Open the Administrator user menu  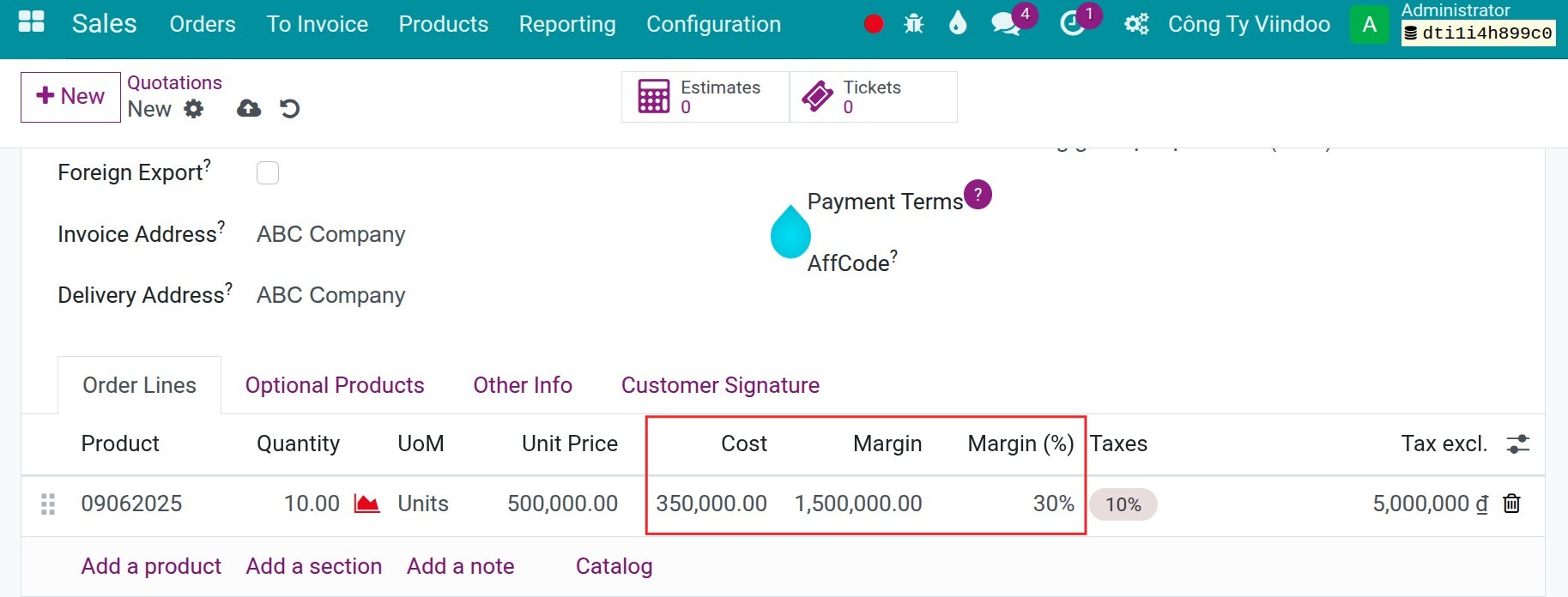[x=1478, y=23]
